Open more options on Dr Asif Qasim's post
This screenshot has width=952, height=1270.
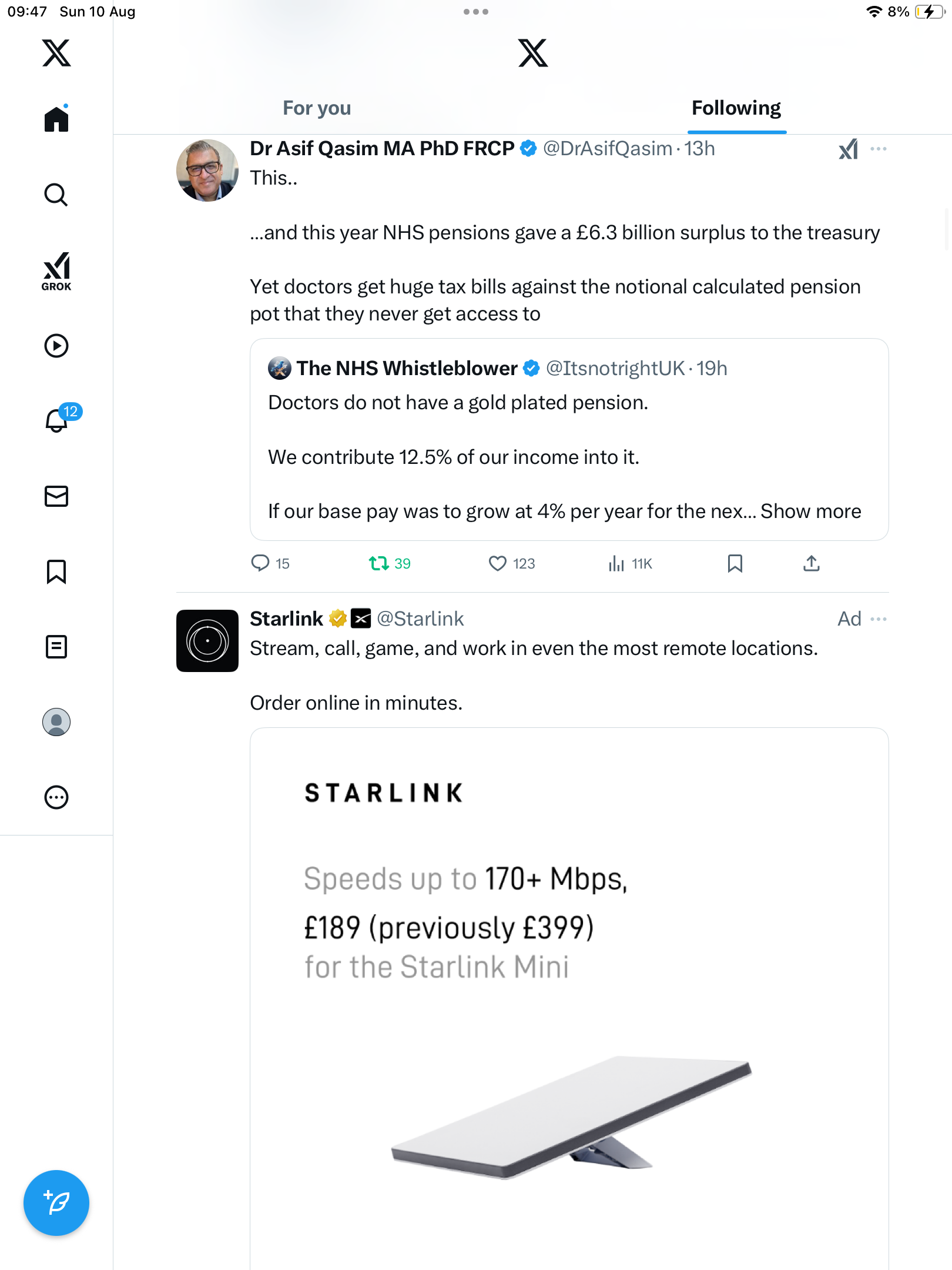coord(879,149)
